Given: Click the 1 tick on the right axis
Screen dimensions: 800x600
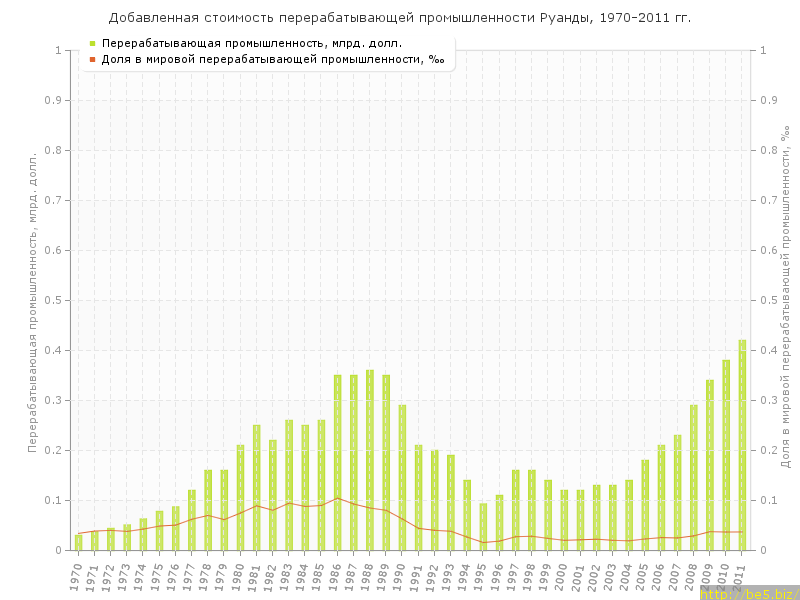Looking at the screenshot, I should [x=764, y=50].
